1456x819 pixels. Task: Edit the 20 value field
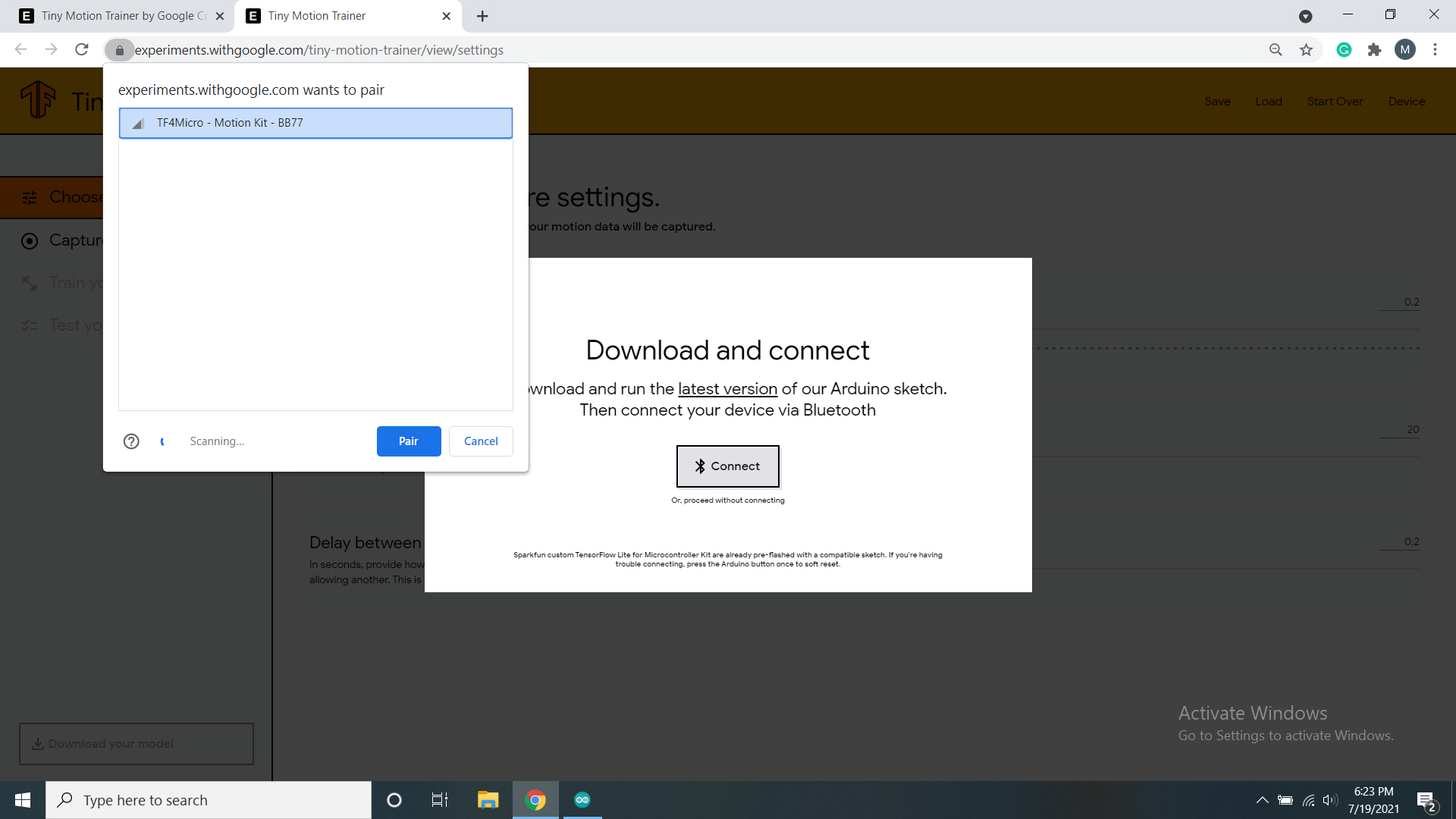(1399, 430)
